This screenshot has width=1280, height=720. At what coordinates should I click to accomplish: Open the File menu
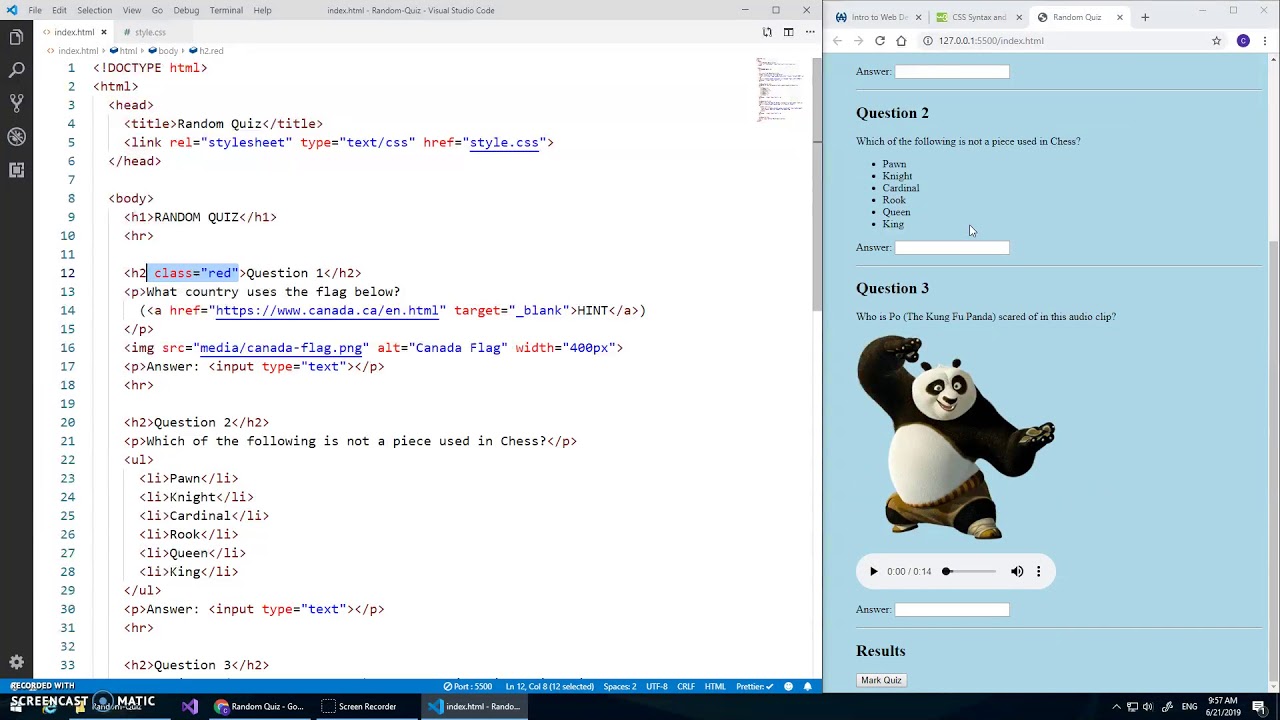click(35, 10)
